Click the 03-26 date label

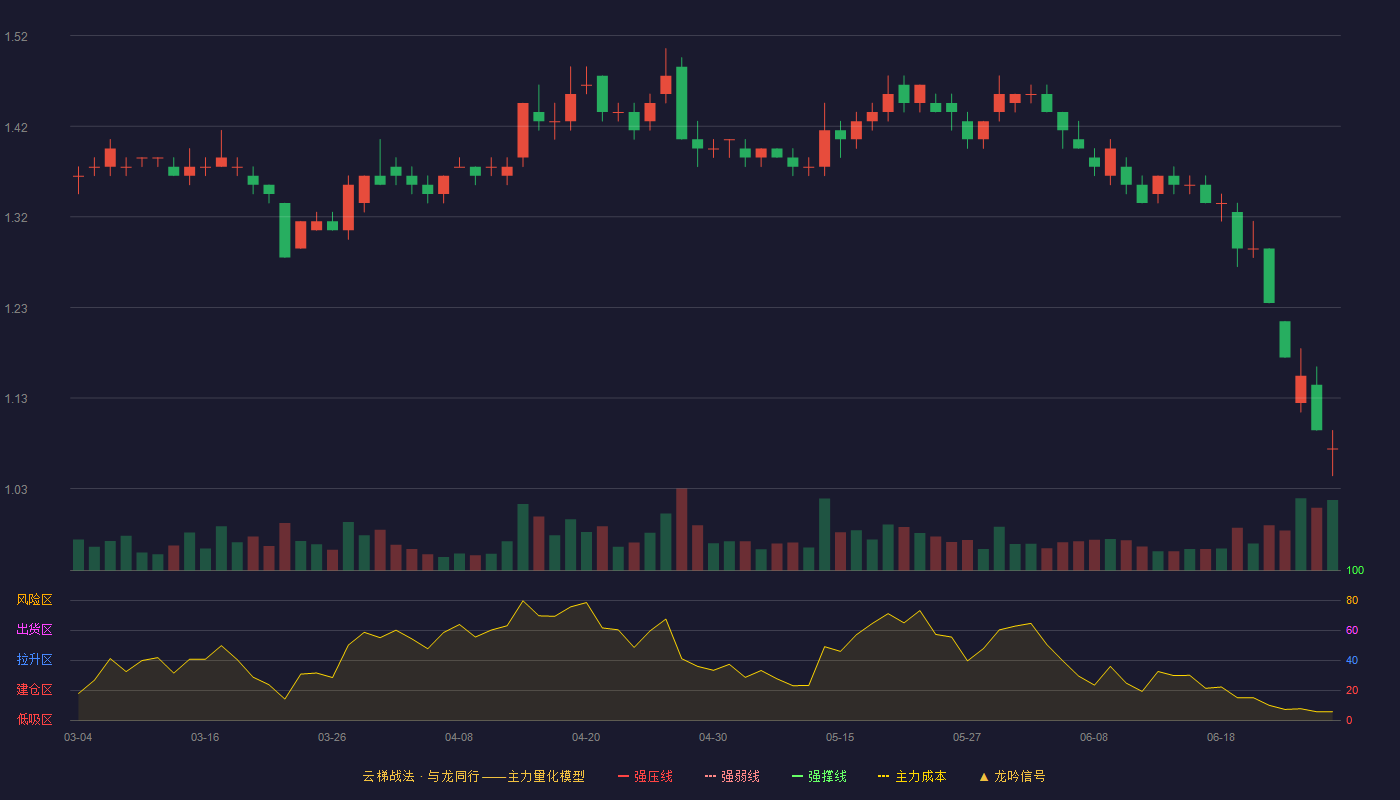[x=332, y=737]
